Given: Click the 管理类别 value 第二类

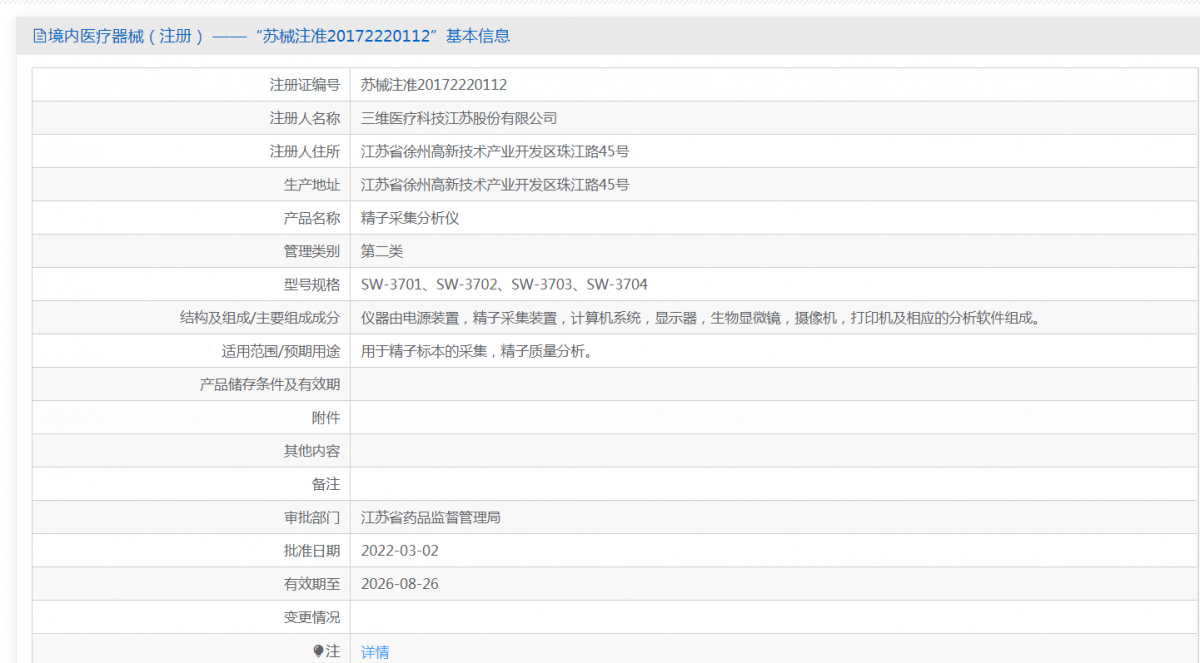Looking at the screenshot, I should point(382,251).
